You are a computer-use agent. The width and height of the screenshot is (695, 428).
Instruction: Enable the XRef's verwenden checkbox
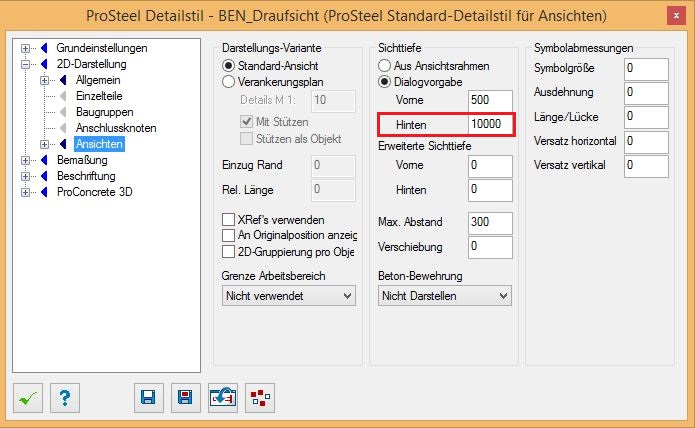tap(228, 220)
